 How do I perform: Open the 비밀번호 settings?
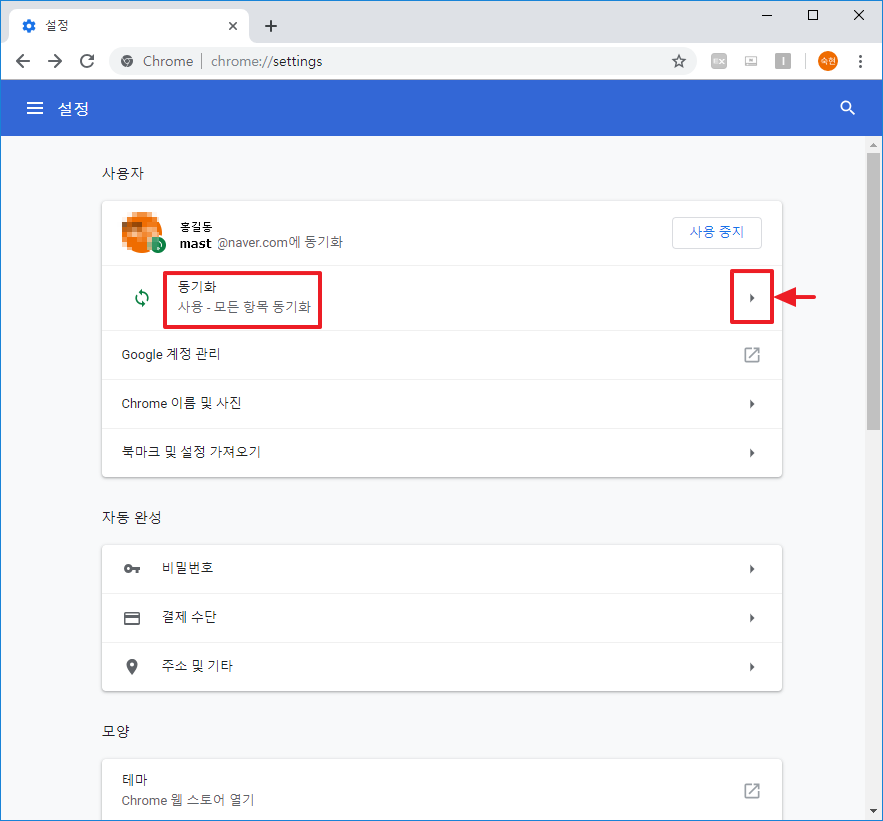coord(442,569)
